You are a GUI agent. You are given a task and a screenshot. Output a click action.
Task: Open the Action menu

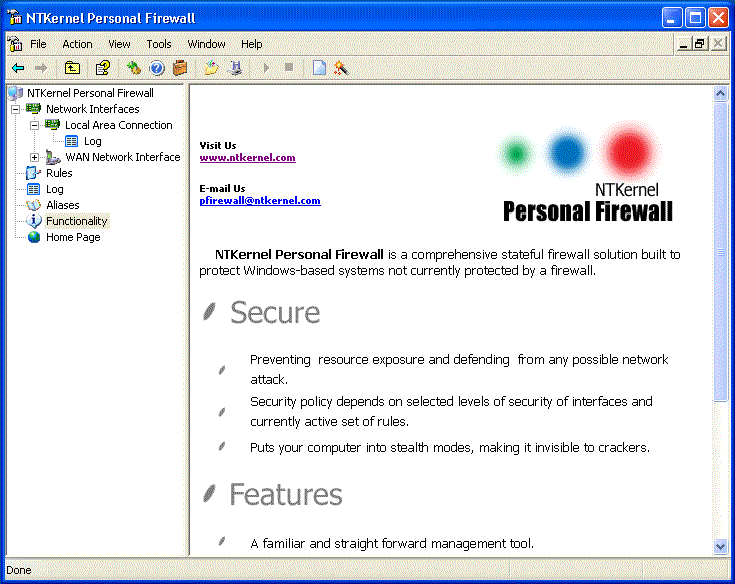(77, 44)
